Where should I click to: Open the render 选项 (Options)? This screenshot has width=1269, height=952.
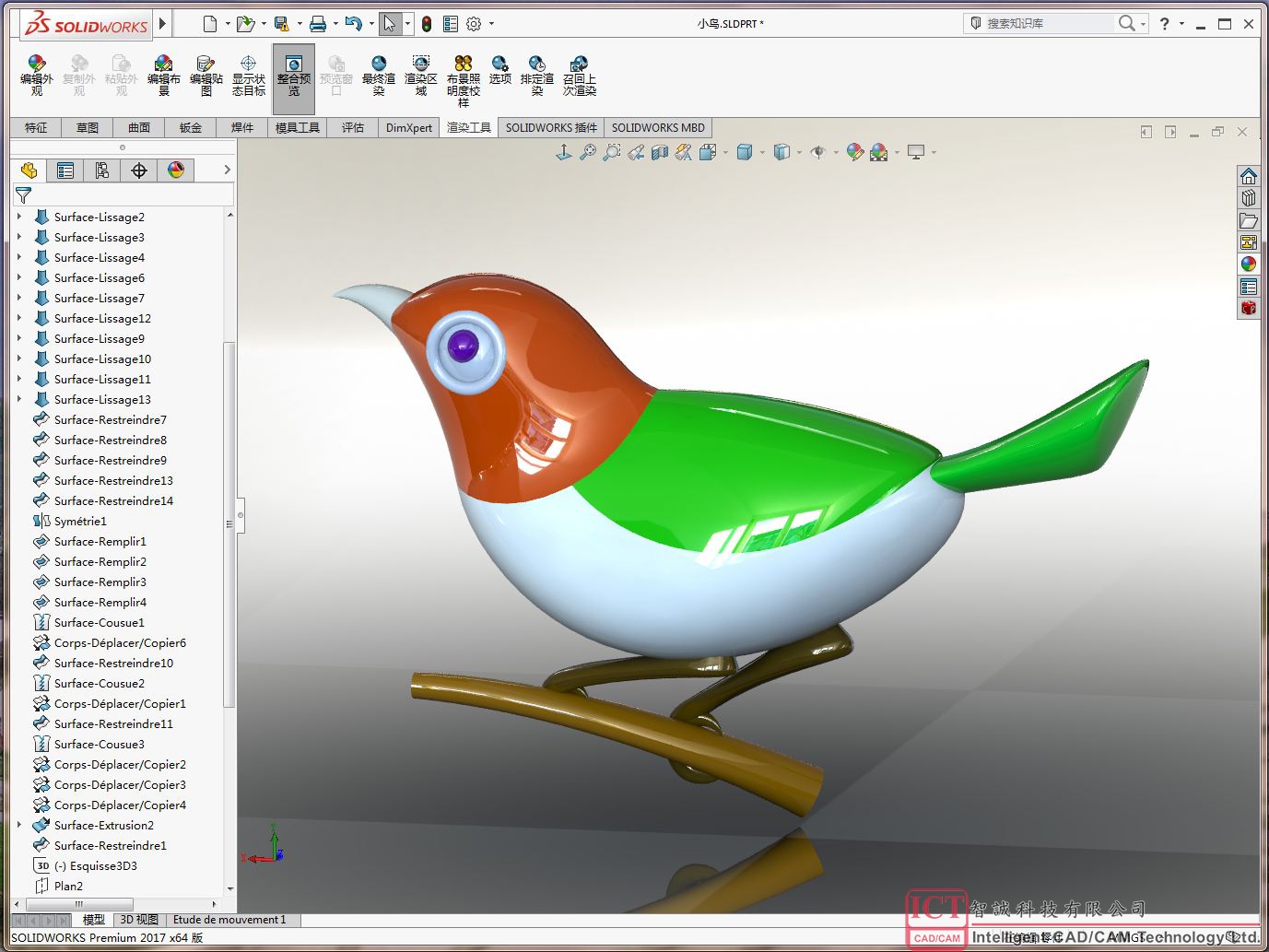coord(500,70)
